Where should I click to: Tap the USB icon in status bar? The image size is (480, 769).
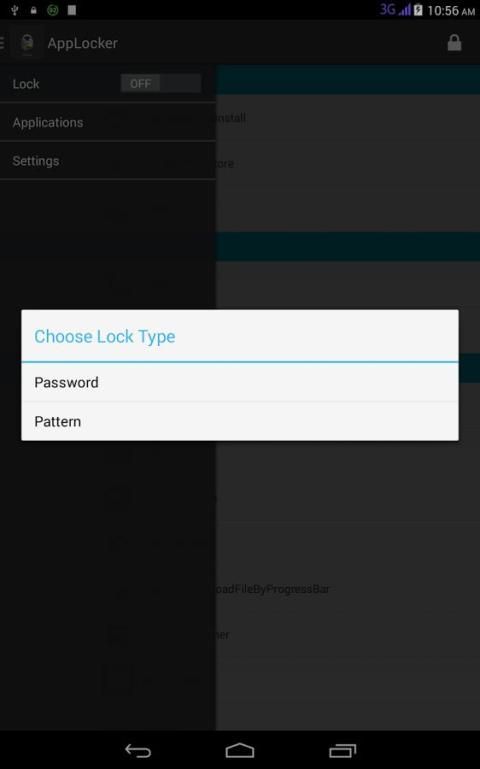click(15, 10)
